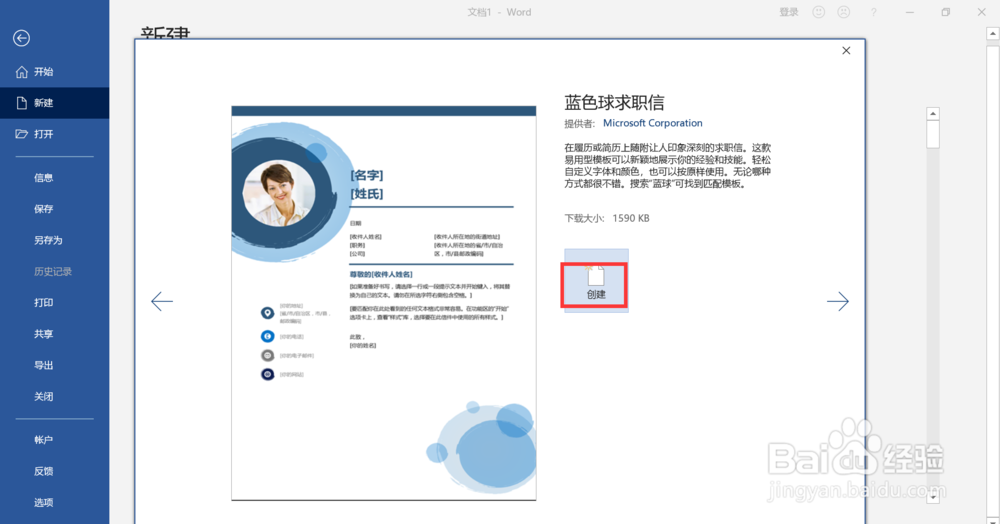
Task: Click the template title 蓝色球求职信
Action: pos(614,103)
